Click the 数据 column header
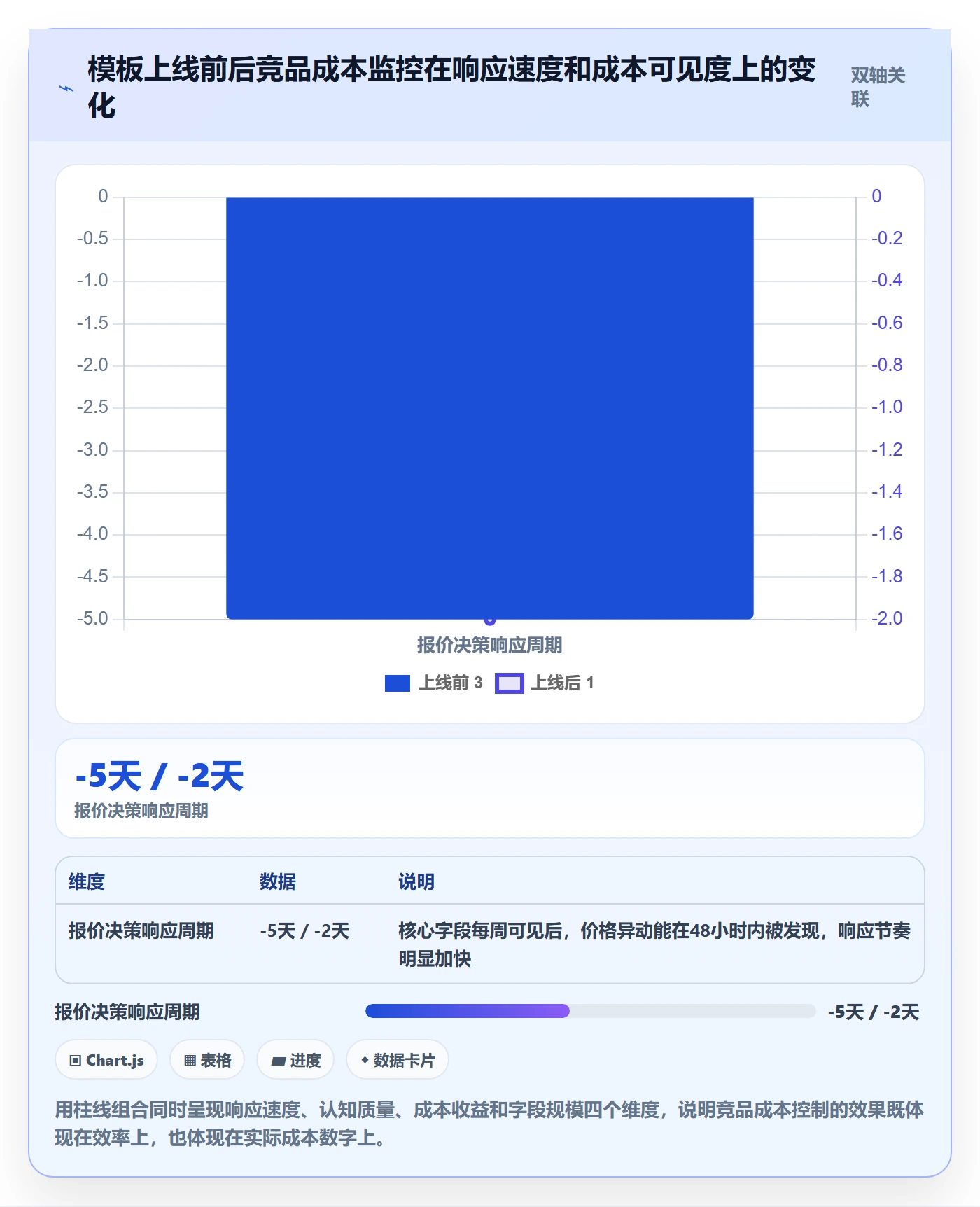980x1207 pixels. (x=277, y=881)
